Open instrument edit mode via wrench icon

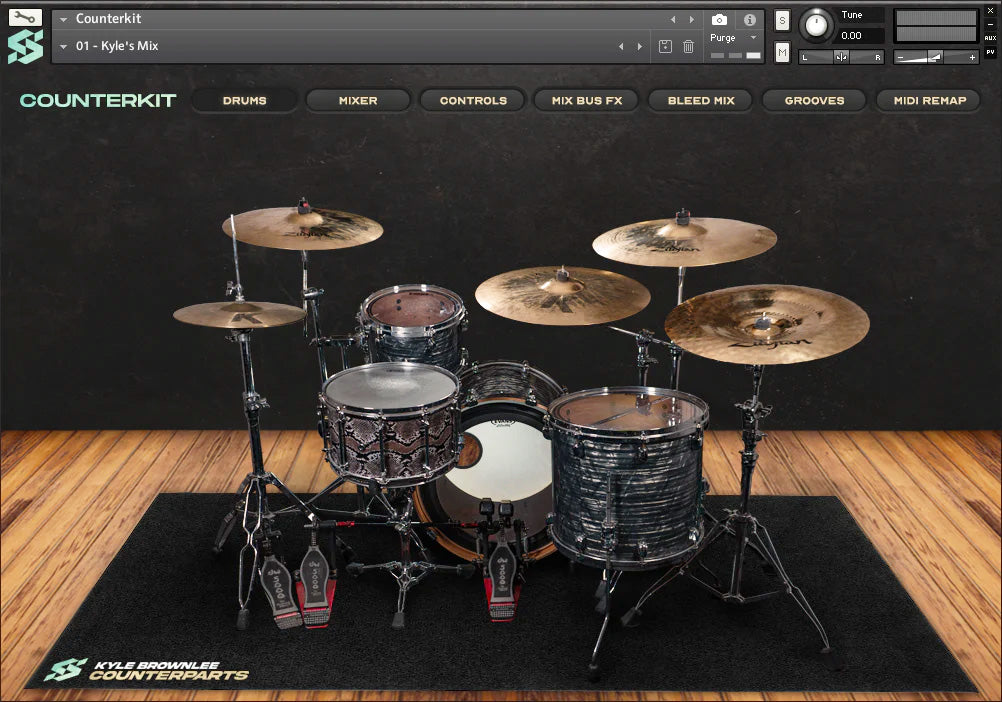24,17
